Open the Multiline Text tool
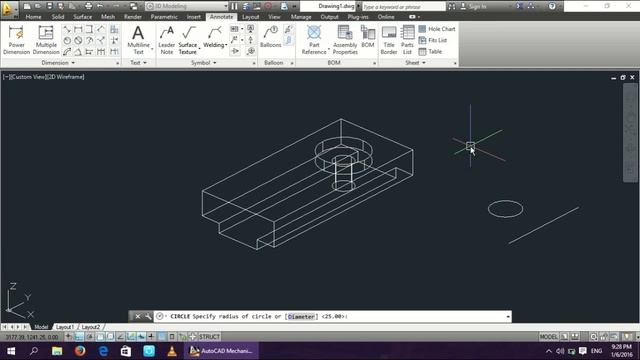This screenshot has width=640, height=360. (138, 40)
